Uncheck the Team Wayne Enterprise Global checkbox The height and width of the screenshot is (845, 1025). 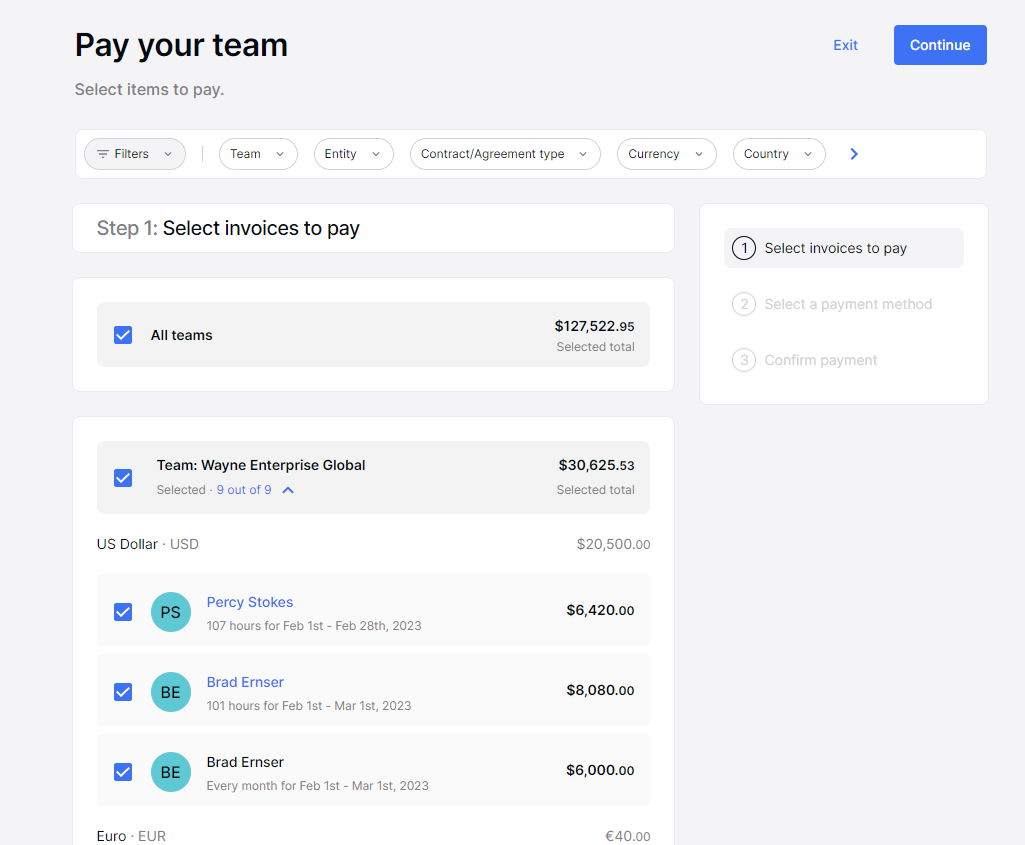[x=122, y=478]
